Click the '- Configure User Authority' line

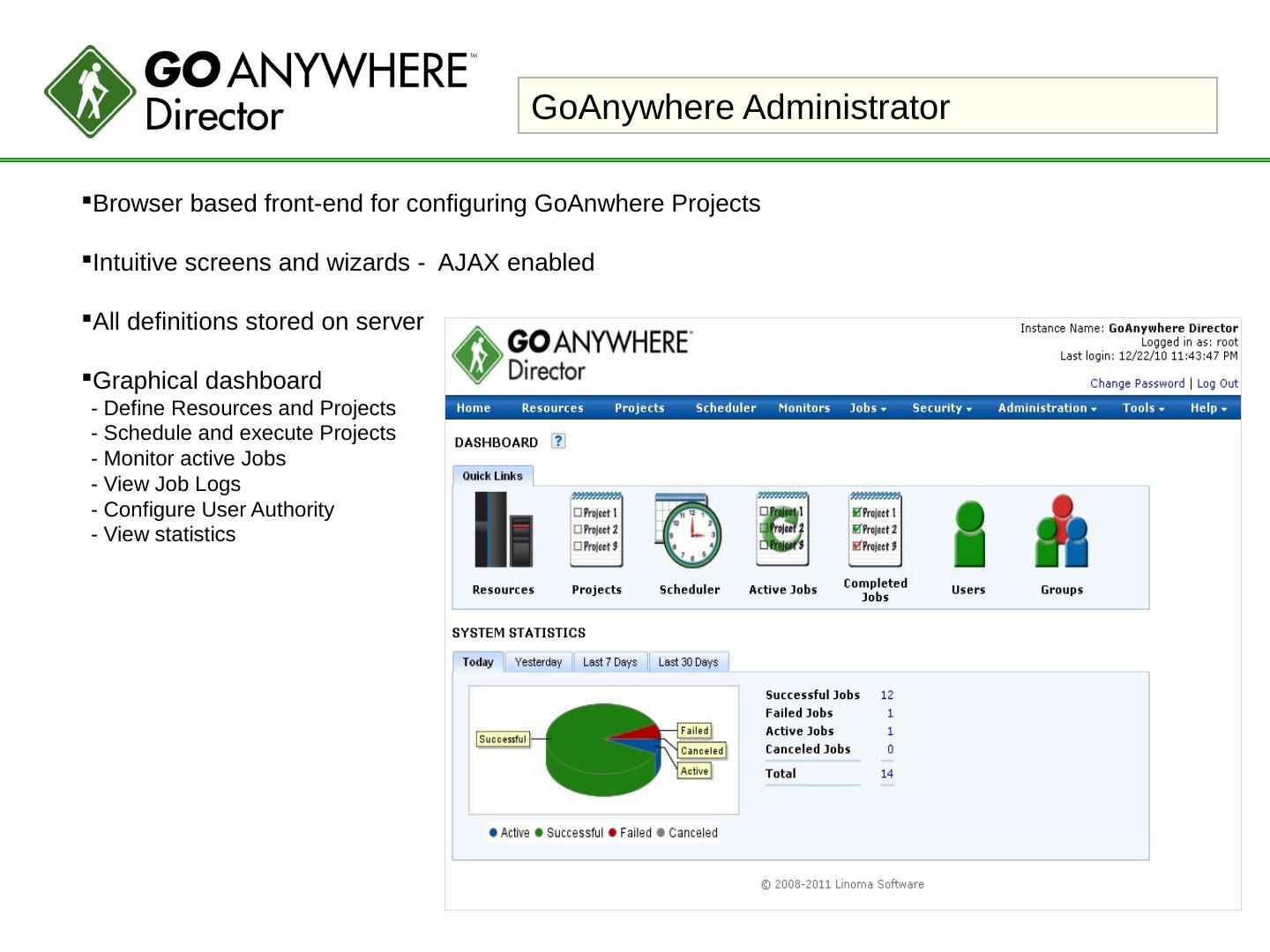[213, 509]
